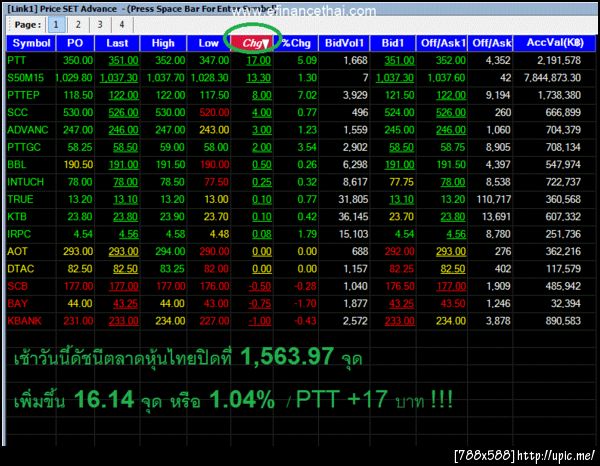Select the DTAC symbol
The image size is (600, 466).
tap(21, 269)
